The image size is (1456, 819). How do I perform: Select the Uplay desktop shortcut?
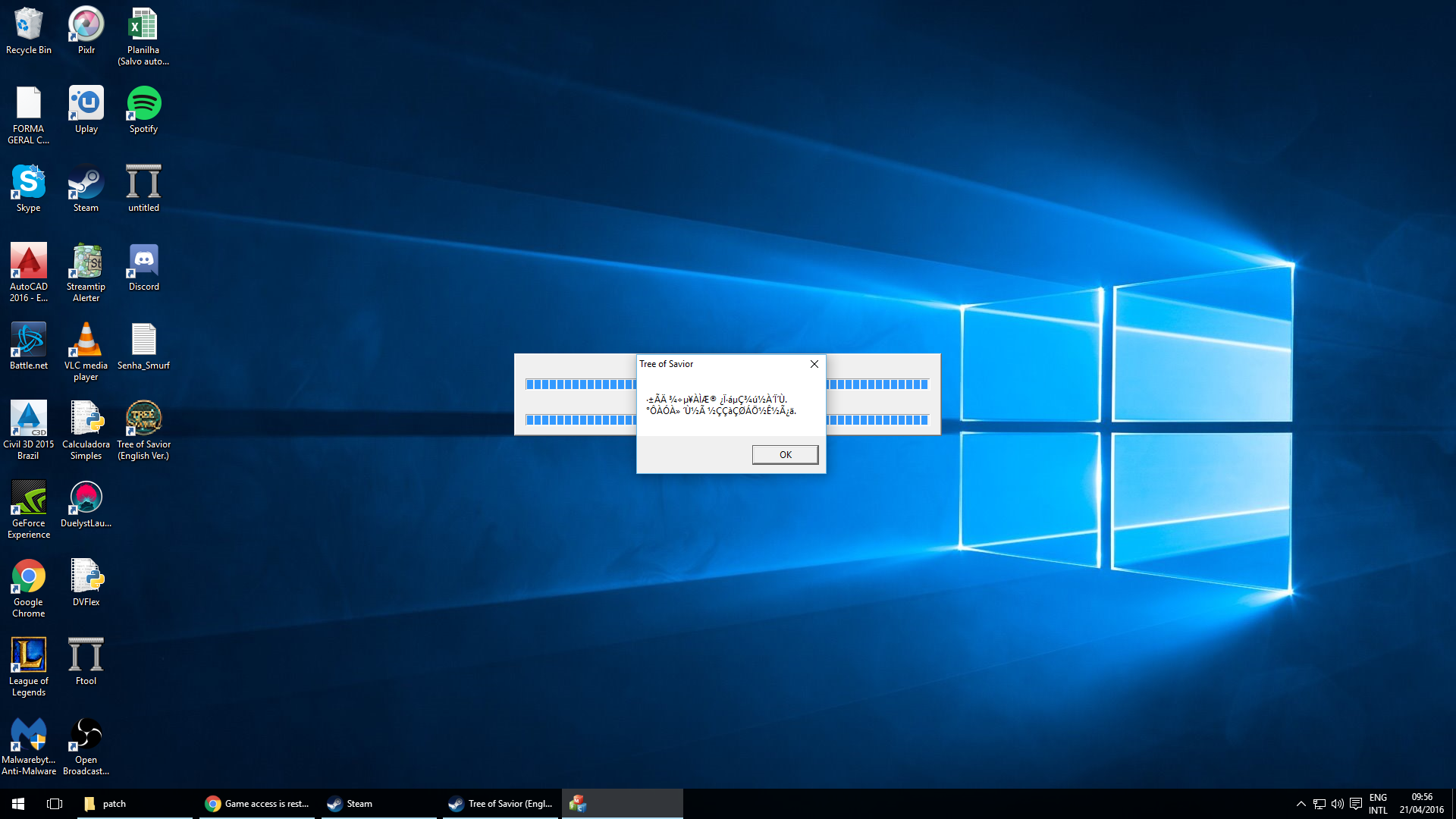click(86, 109)
